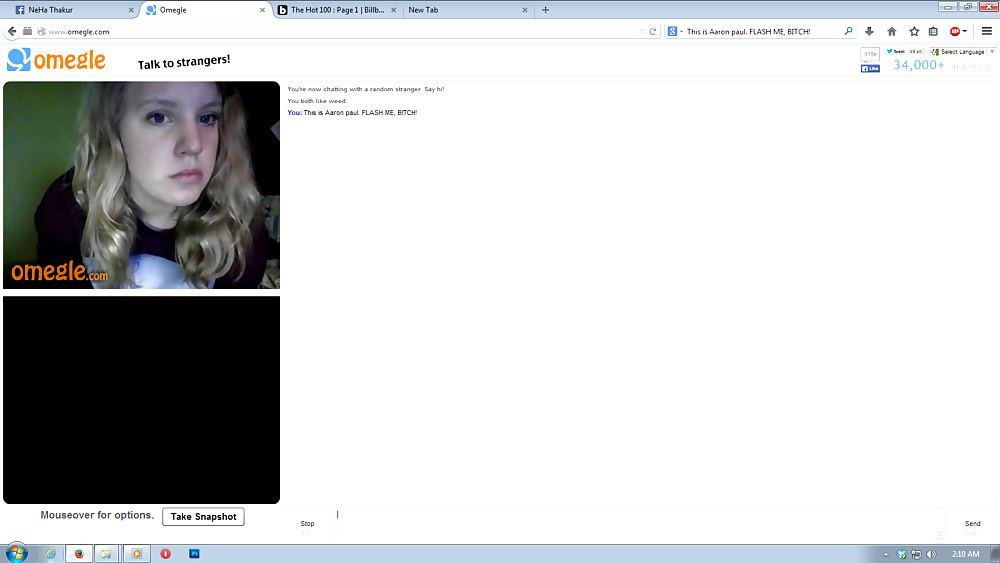This screenshot has height=563, width=1000.
Task: Show hidden system tray icons
Action: point(886,554)
